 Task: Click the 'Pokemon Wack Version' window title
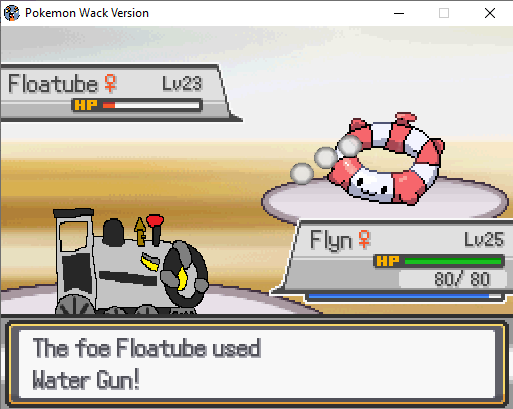(x=87, y=13)
